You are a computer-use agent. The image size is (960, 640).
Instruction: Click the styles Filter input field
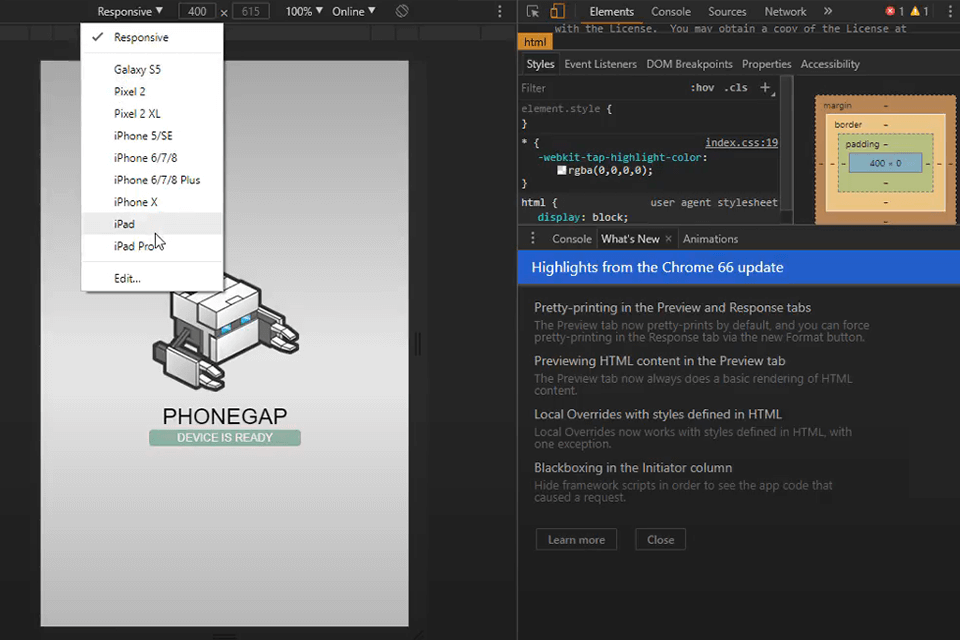600,88
